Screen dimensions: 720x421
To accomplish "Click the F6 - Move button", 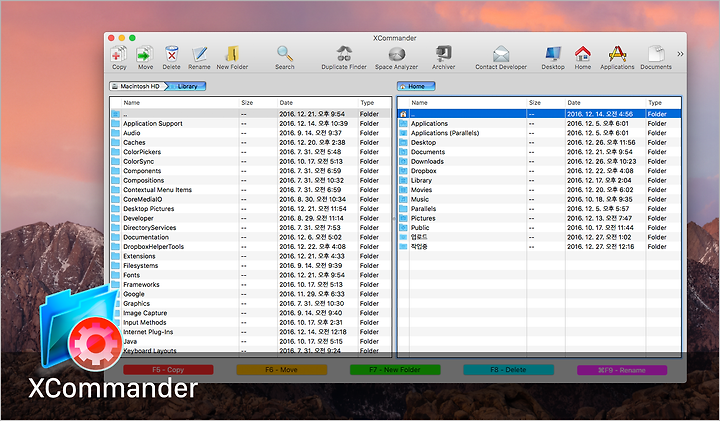I will click(x=281, y=370).
